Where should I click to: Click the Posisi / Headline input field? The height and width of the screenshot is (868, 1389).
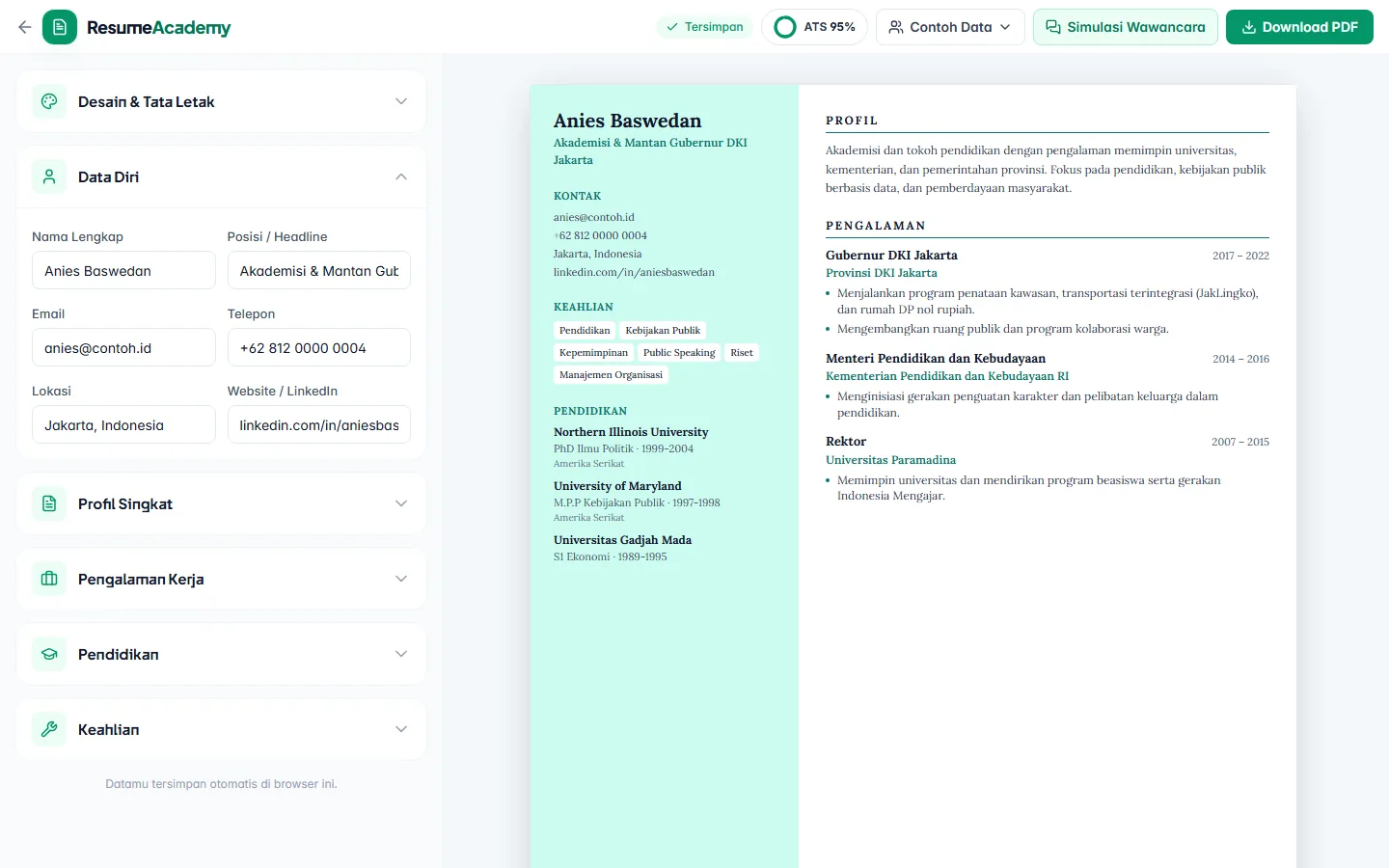tap(319, 270)
